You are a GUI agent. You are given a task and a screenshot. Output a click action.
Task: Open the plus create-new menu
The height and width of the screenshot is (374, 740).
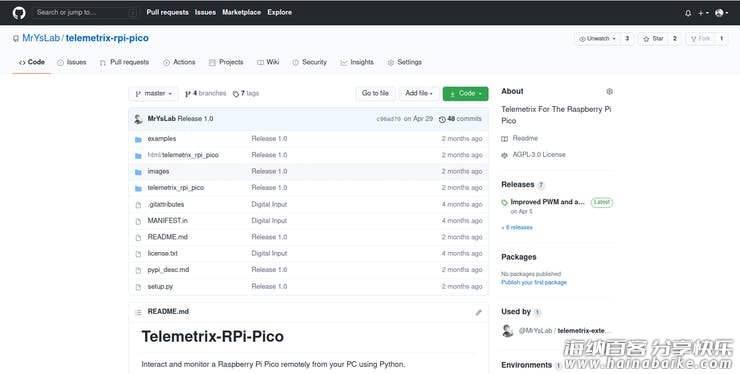703,13
